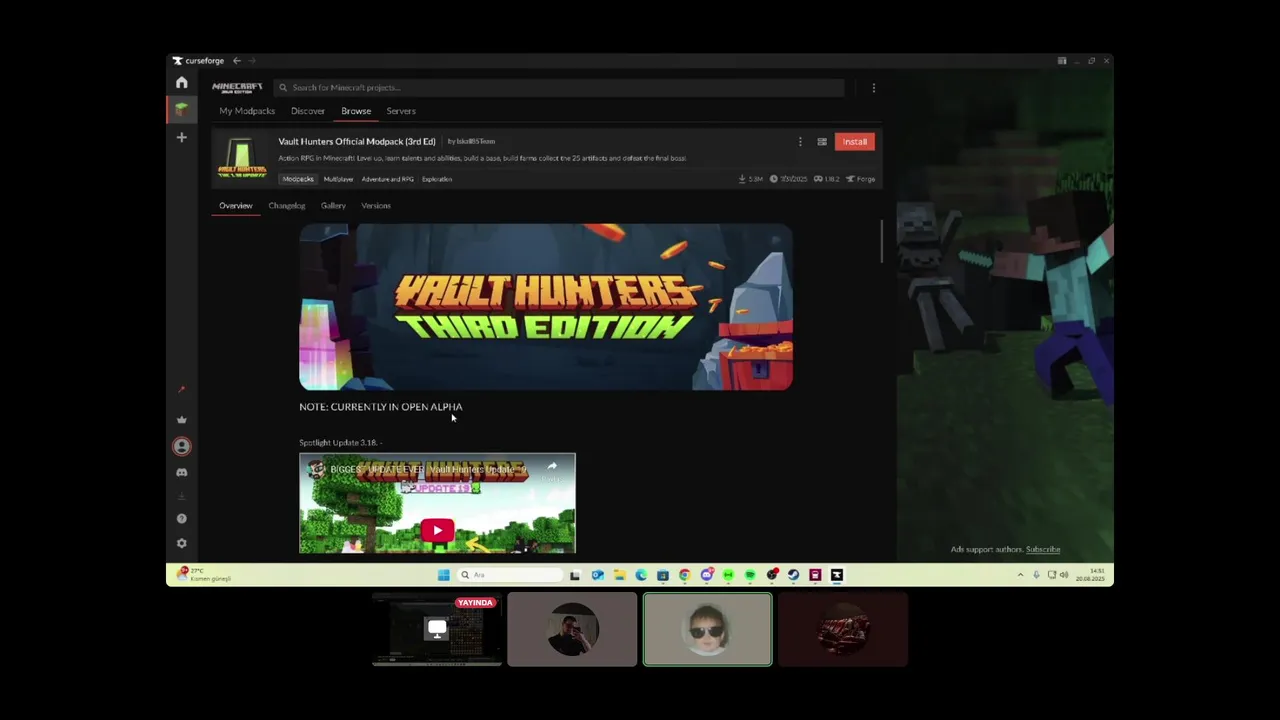
Task: Show hidden system tray icons chevron
Action: coord(1020,575)
